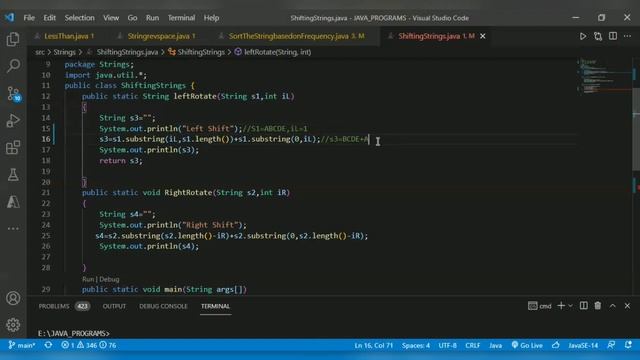Close the terminal panel

click(627, 306)
